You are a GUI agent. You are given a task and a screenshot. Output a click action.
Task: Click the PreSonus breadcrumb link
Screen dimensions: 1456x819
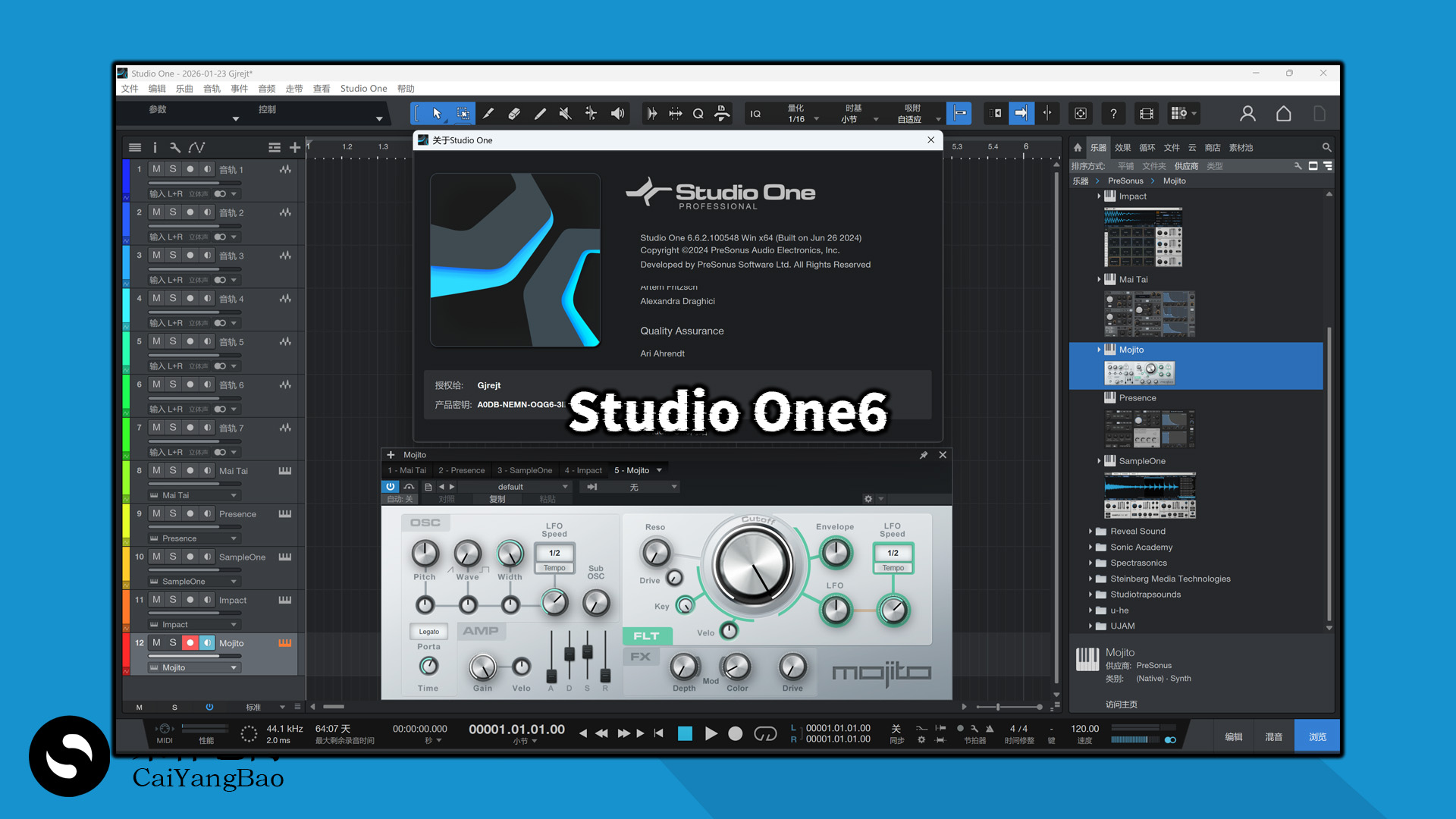[1125, 180]
